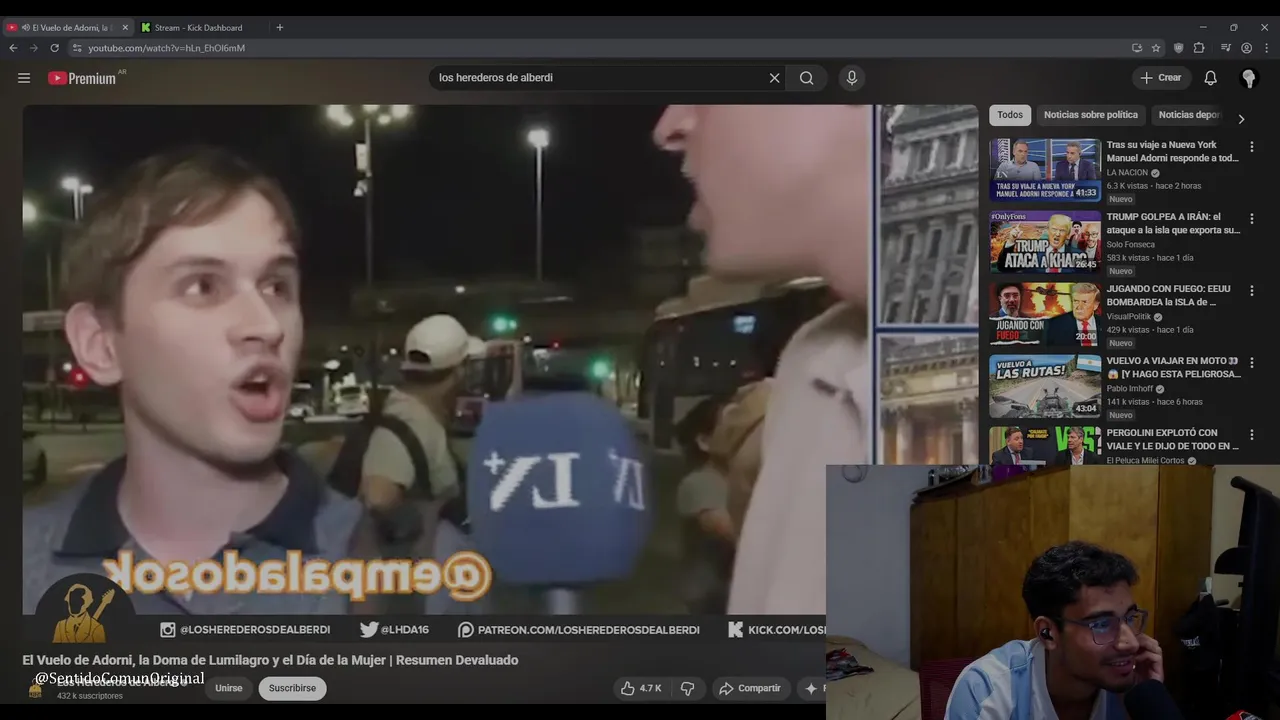Open options menu for VUELVO A VIAJAR video
This screenshot has width=1280, height=720.
pyautogui.click(x=1251, y=363)
